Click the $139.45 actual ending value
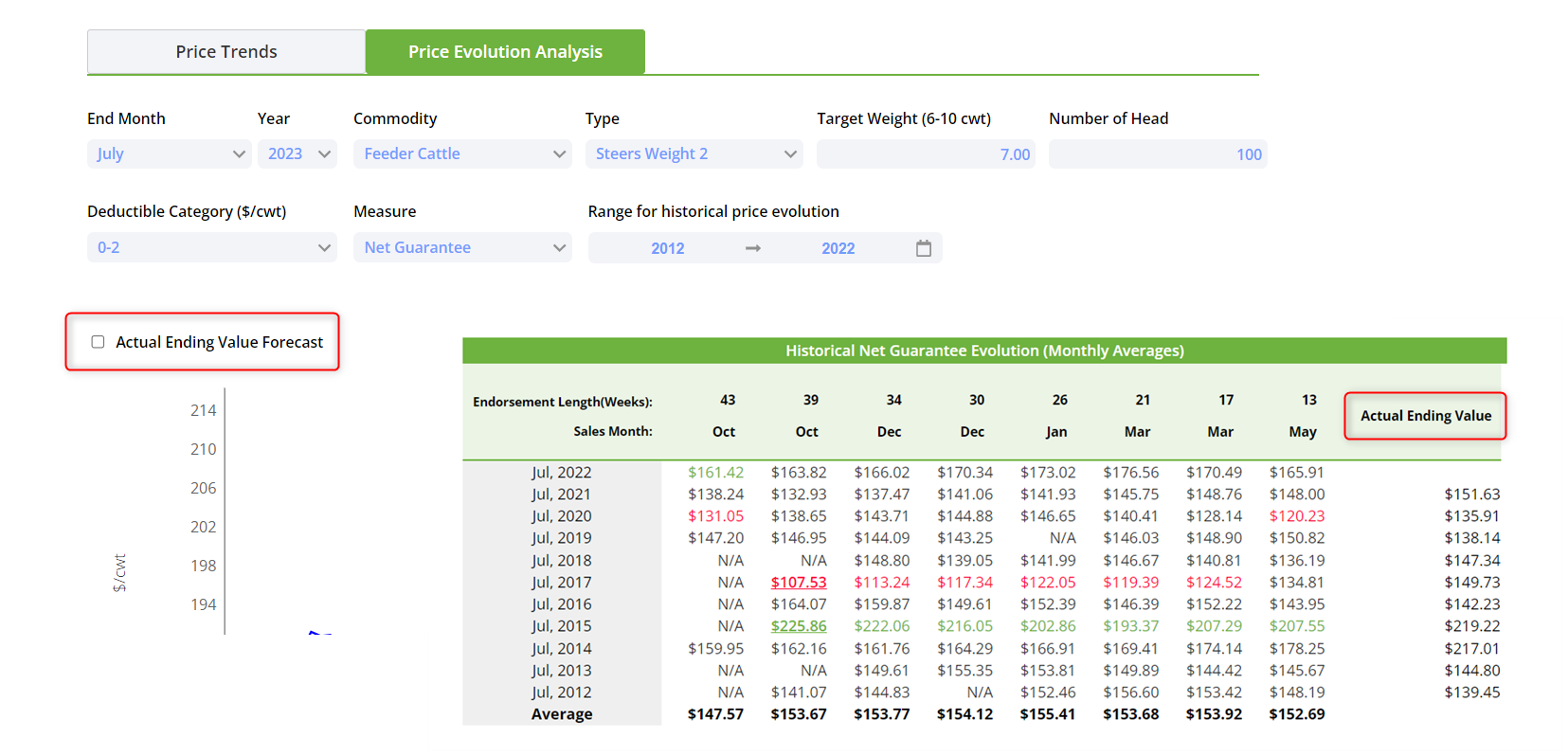The height and width of the screenshot is (756, 1568). (x=1472, y=693)
